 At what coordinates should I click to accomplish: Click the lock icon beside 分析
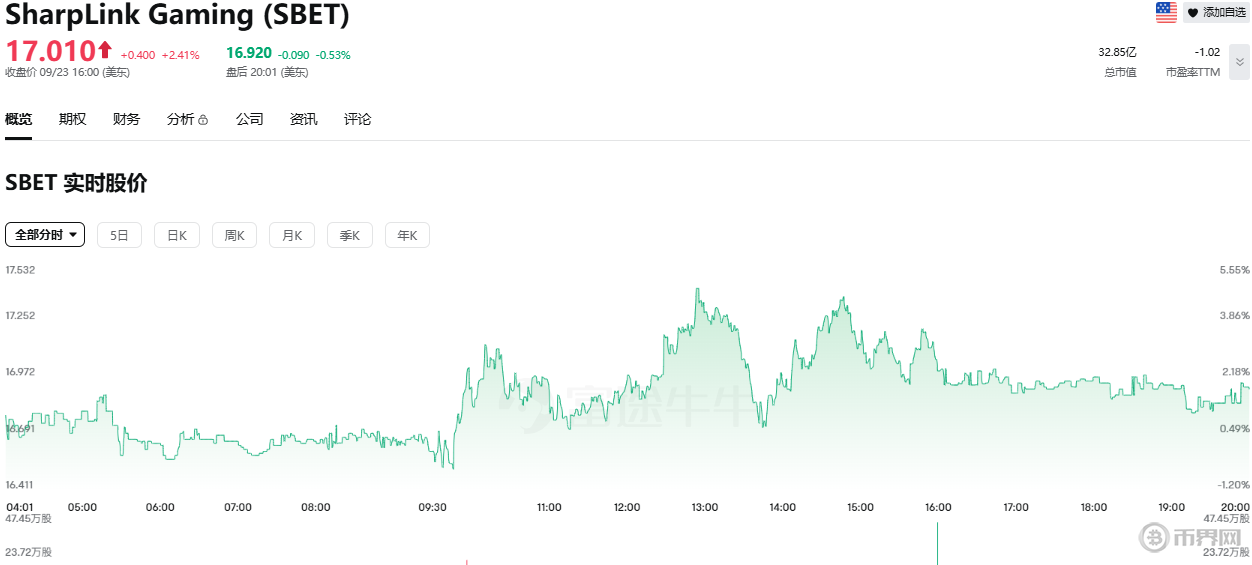click(x=203, y=120)
